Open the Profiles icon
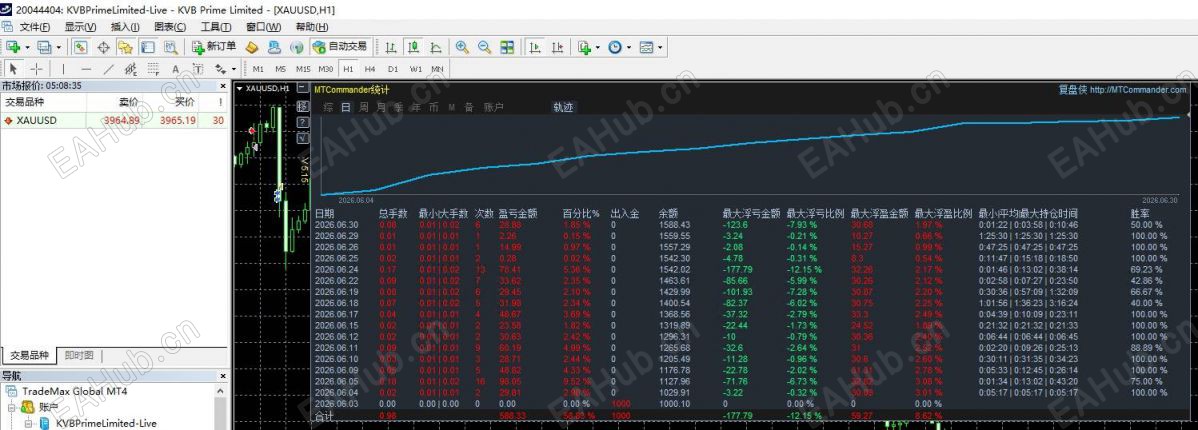The image size is (1198, 430). pyautogui.click(x=44, y=47)
